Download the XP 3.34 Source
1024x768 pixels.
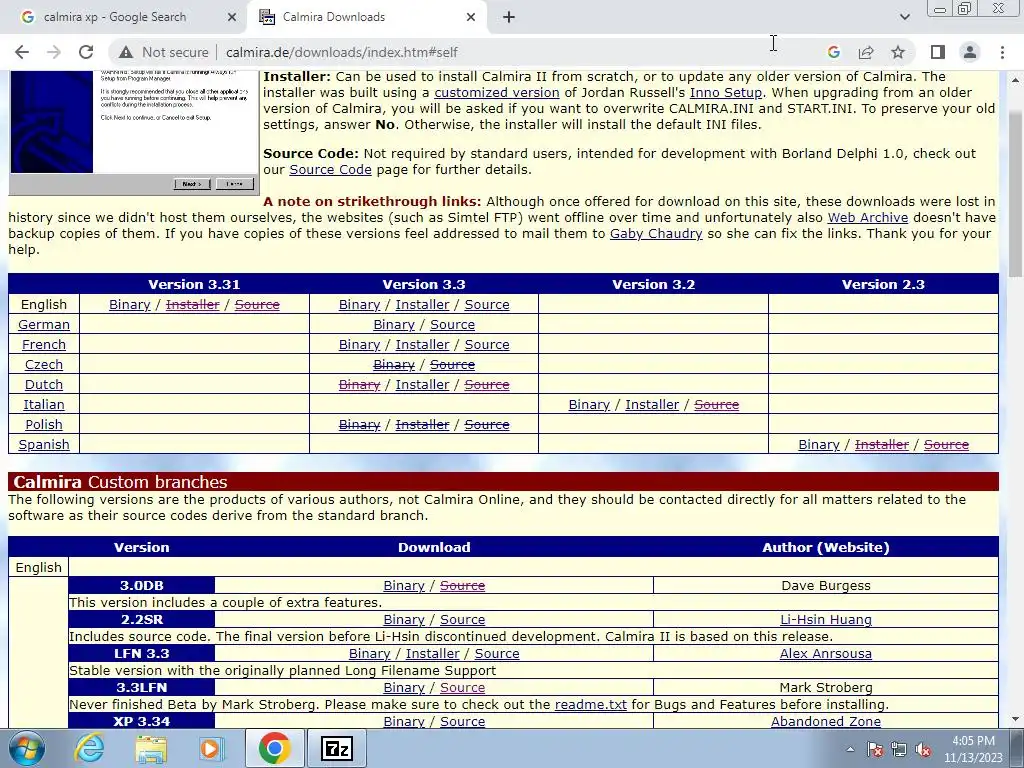(x=462, y=722)
